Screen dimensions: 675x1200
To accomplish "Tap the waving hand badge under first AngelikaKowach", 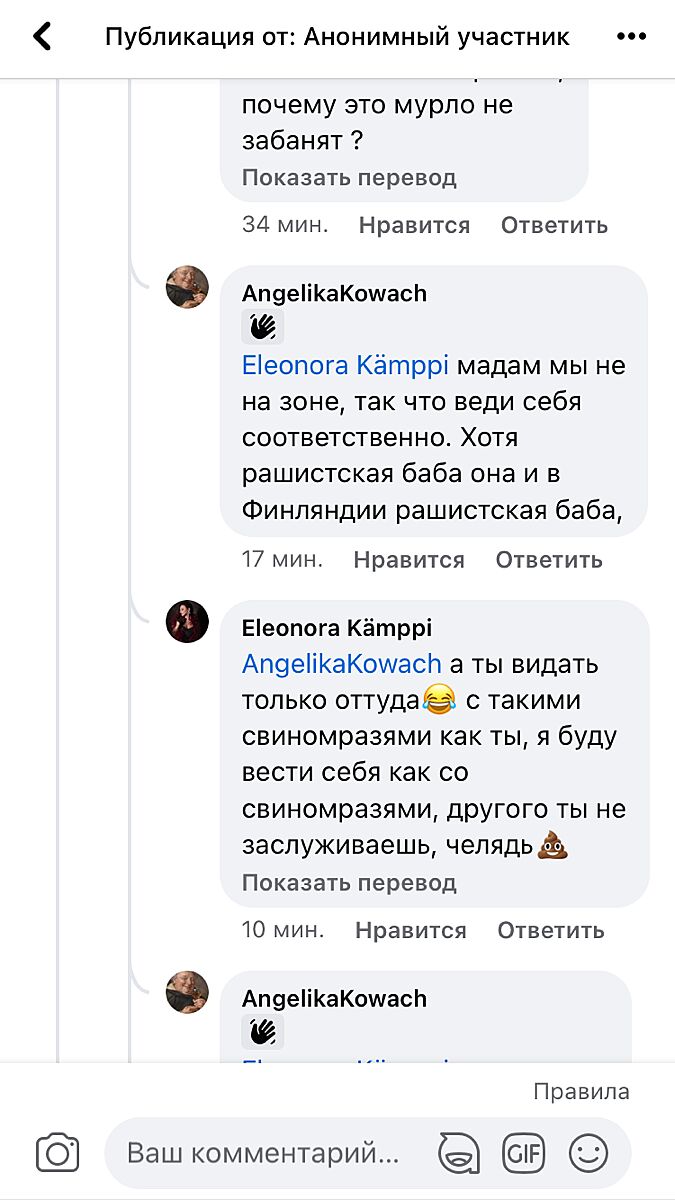I will pos(263,327).
